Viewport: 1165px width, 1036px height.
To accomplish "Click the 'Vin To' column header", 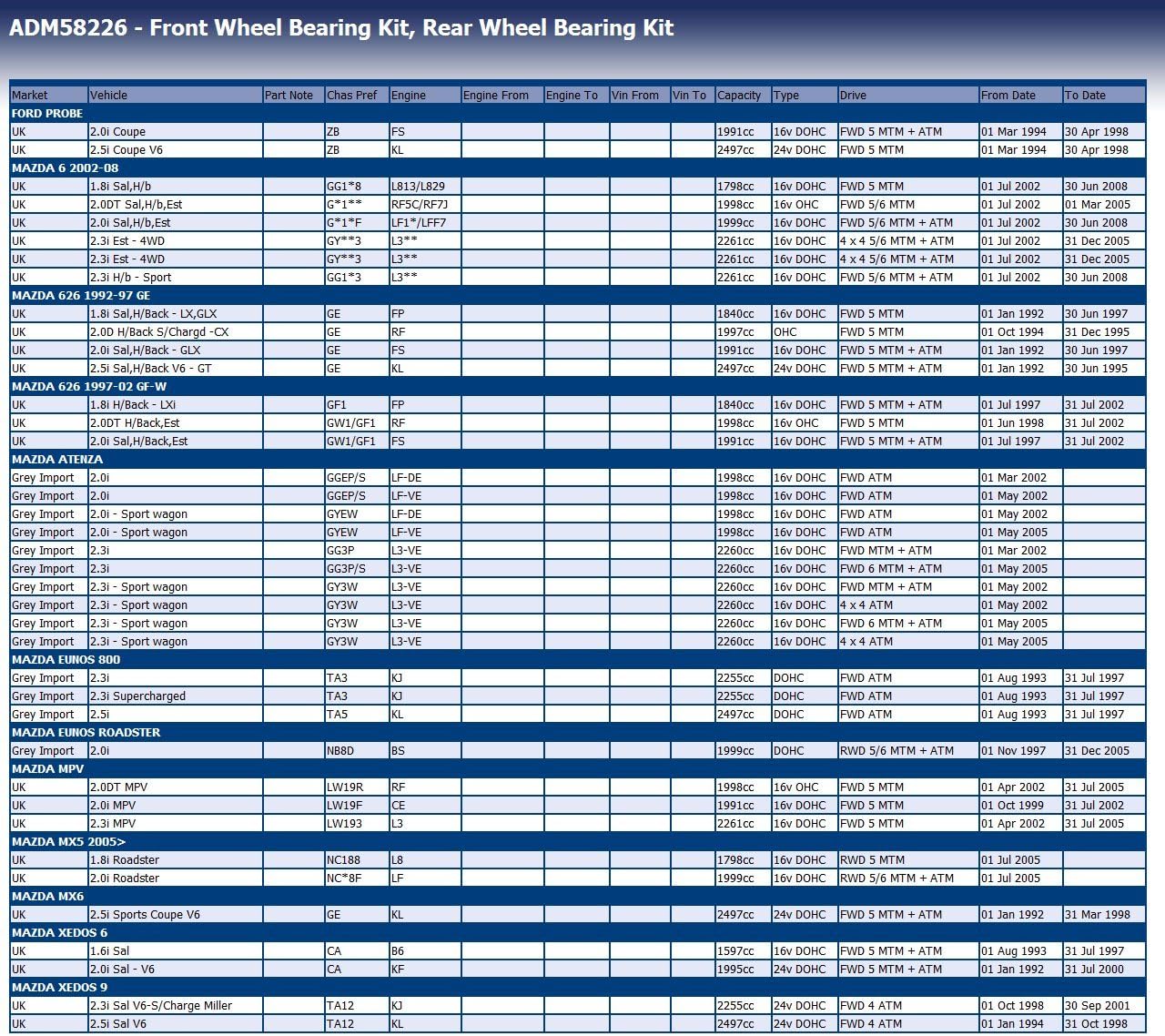I will tap(693, 95).
